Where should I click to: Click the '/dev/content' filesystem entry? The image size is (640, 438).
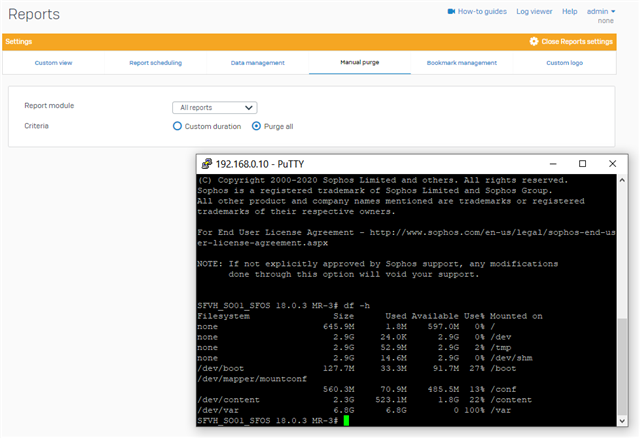228,400
